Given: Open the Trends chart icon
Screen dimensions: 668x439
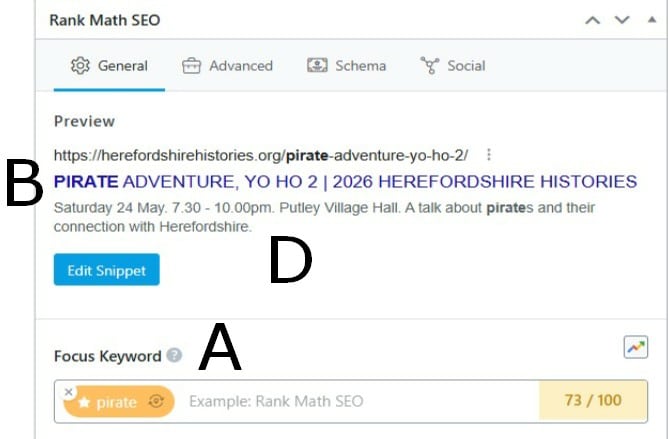Looking at the screenshot, I should (x=635, y=347).
